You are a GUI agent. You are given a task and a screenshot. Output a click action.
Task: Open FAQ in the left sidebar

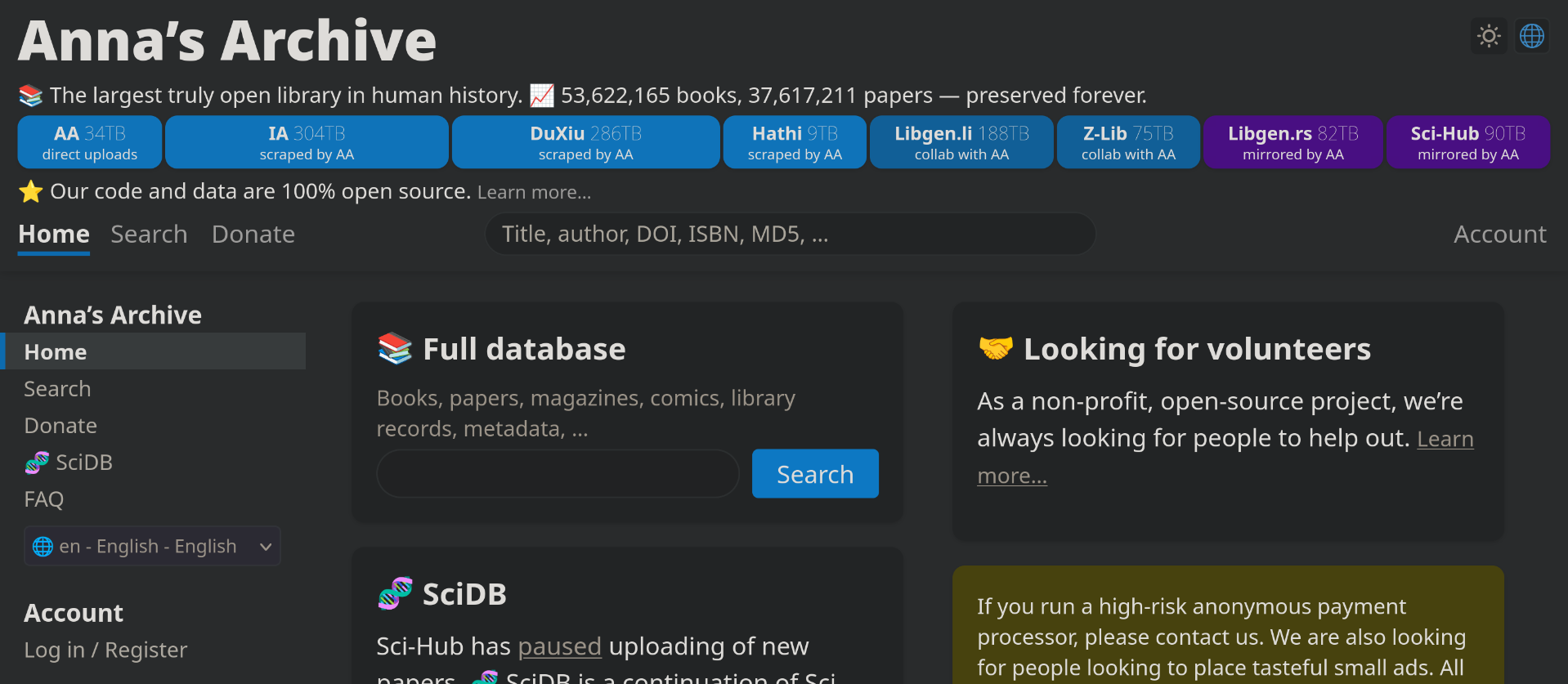click(x=43, y=499)
